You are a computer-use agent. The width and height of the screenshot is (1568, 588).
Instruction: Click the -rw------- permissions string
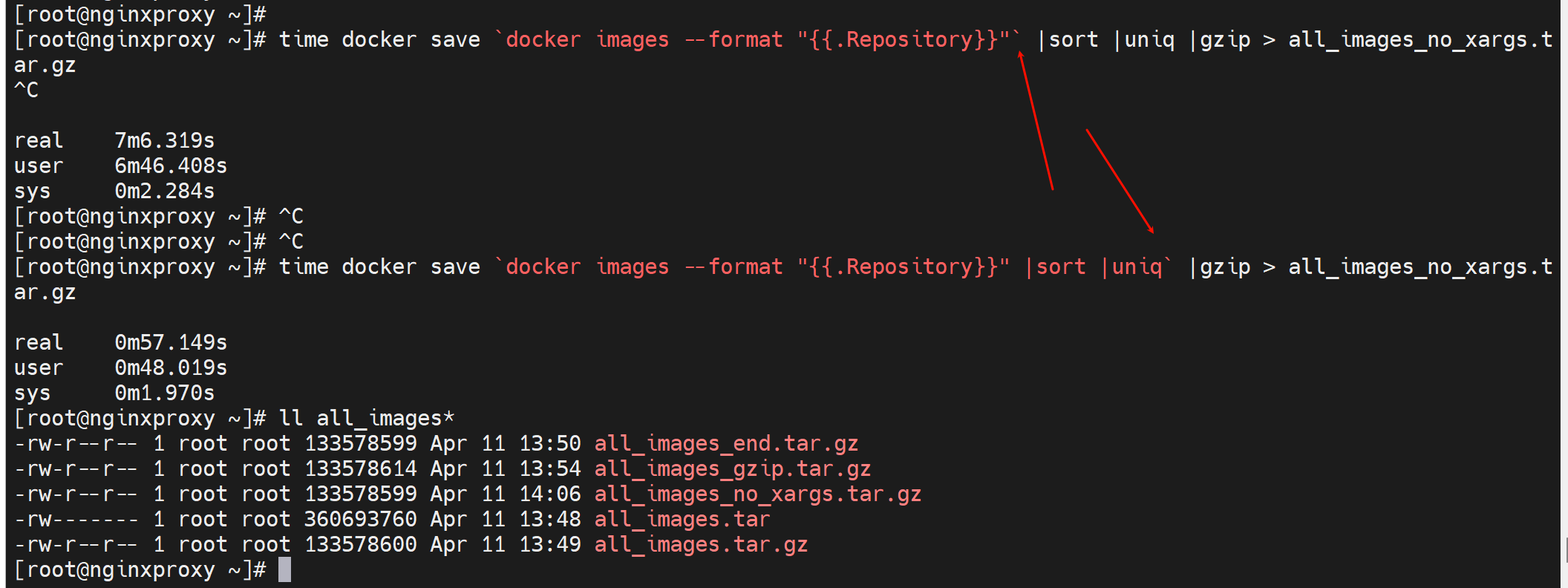pyautogui.click(x=76, y=520)
